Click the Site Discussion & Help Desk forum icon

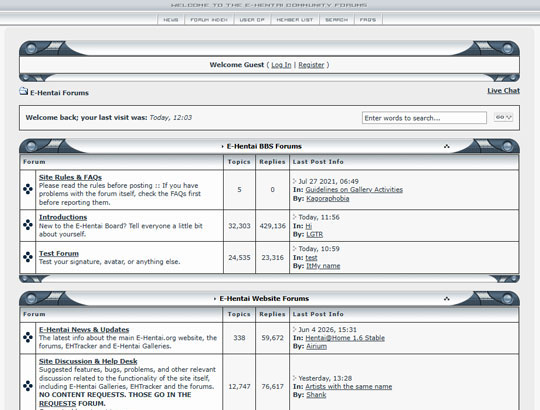pyautogui.click(x=28, y=386)
